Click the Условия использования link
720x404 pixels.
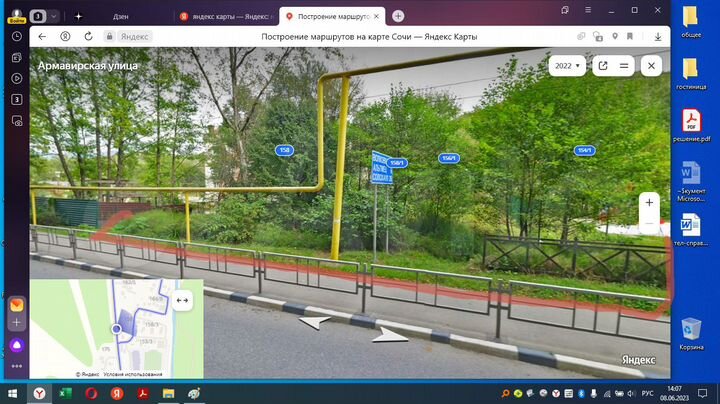(132, 374)
